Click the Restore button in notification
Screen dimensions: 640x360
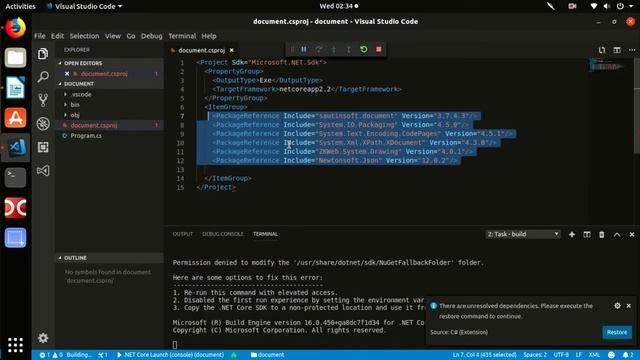(617, 332)
